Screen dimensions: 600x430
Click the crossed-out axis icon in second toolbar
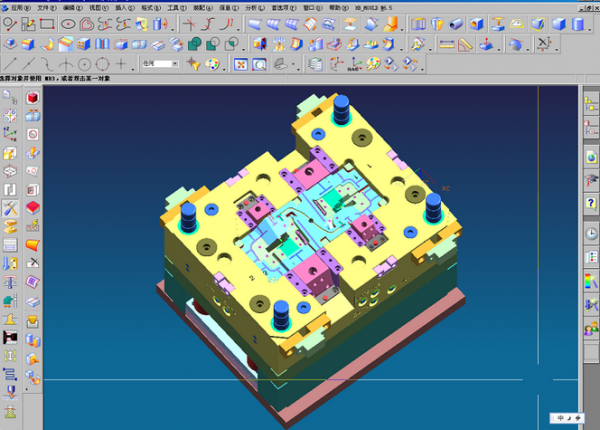click(544, 43)
